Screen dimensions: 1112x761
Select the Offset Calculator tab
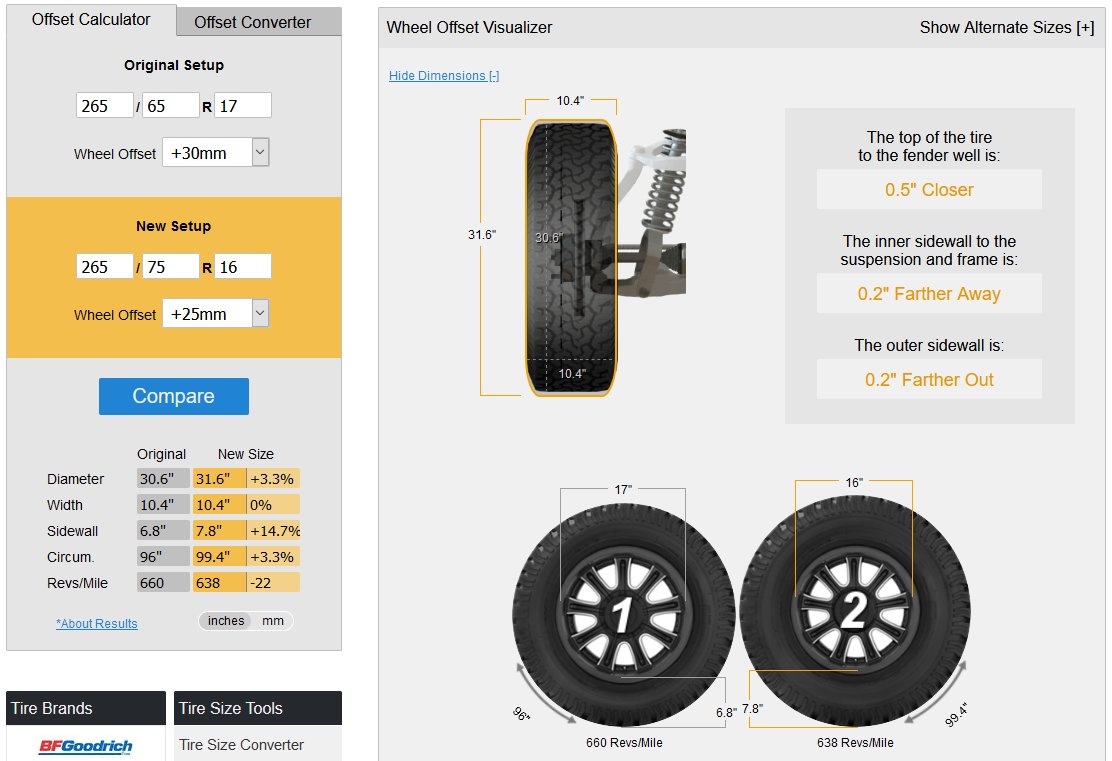tap(91, 20)
